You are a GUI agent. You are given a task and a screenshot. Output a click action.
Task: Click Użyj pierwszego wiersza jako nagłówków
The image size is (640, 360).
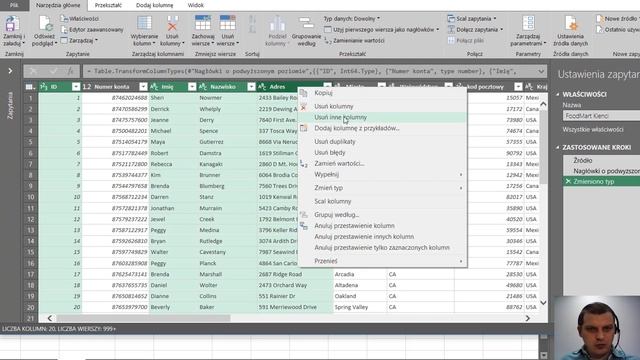382,29
